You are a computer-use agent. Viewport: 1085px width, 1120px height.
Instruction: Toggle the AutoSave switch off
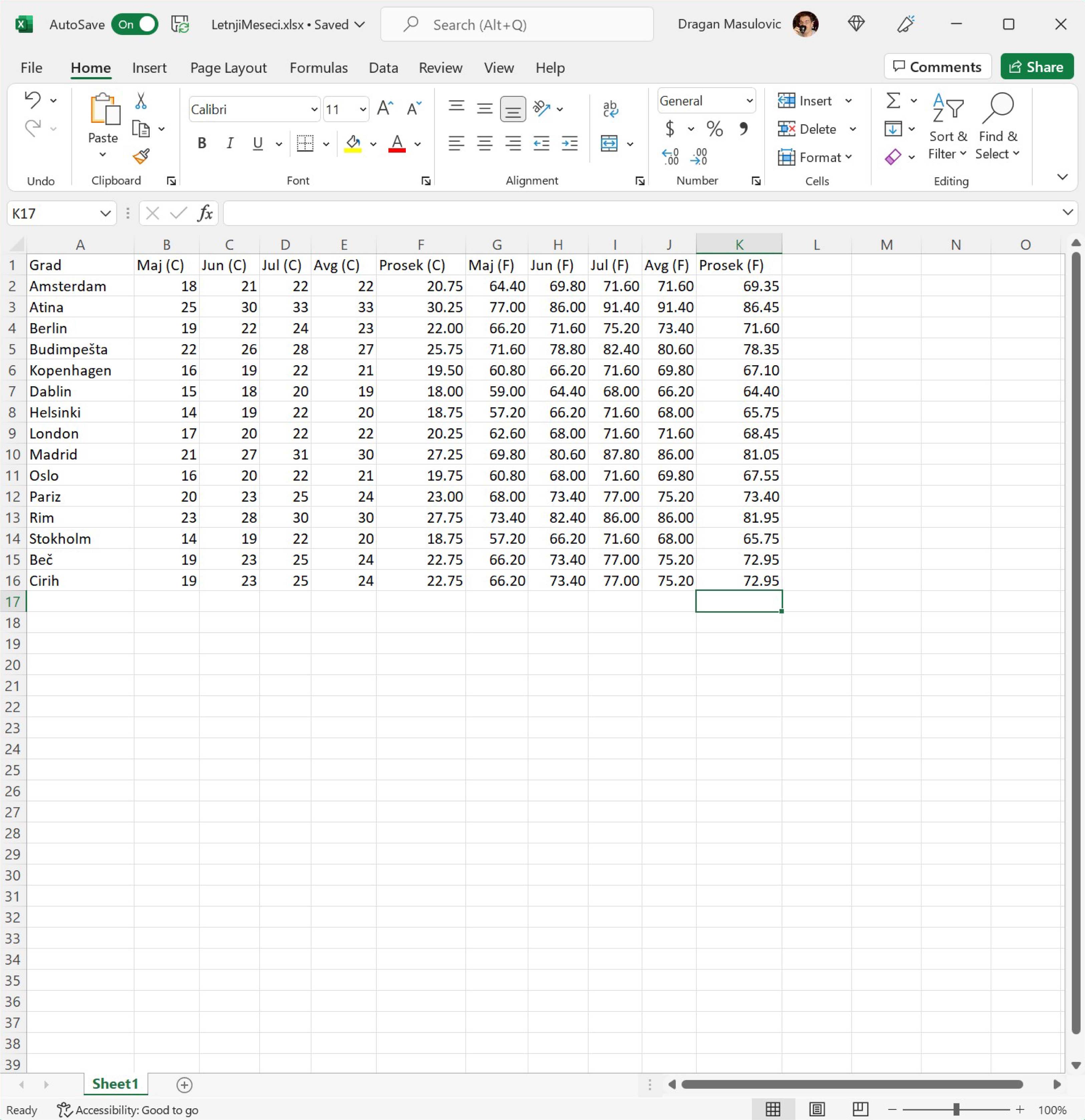[135, 25]
